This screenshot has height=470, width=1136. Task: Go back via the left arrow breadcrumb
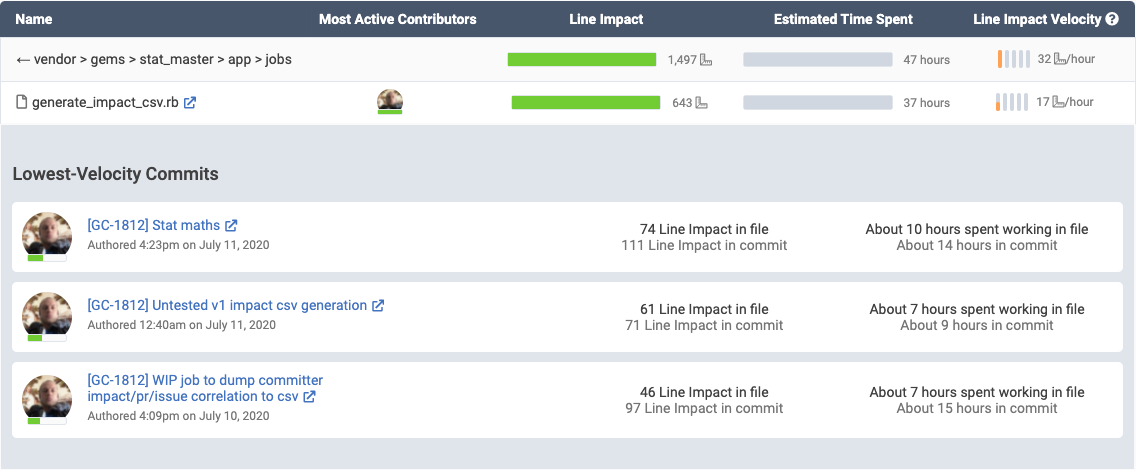pyautogui.click(x=23, y=60)
